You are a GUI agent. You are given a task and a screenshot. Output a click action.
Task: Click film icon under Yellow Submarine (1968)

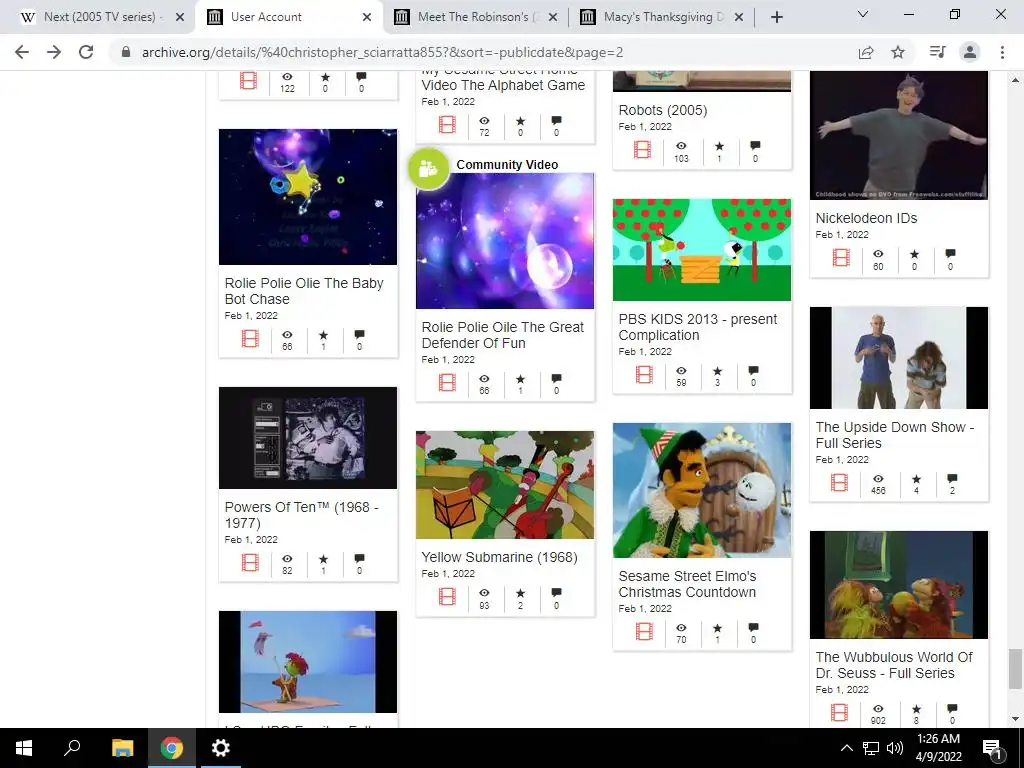pyautogui.click(x=447, y=597)
